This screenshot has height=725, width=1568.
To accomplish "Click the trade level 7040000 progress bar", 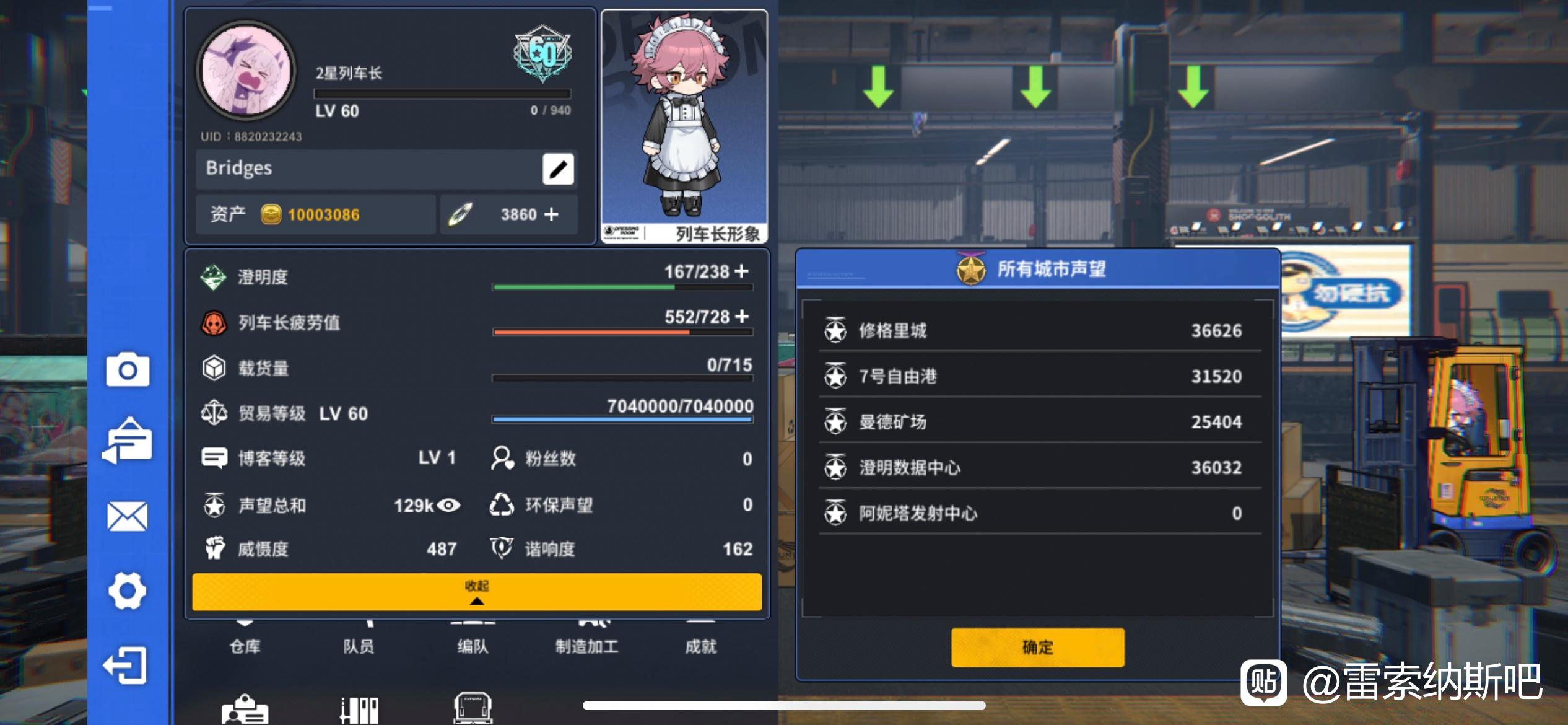I will [622, 420].
